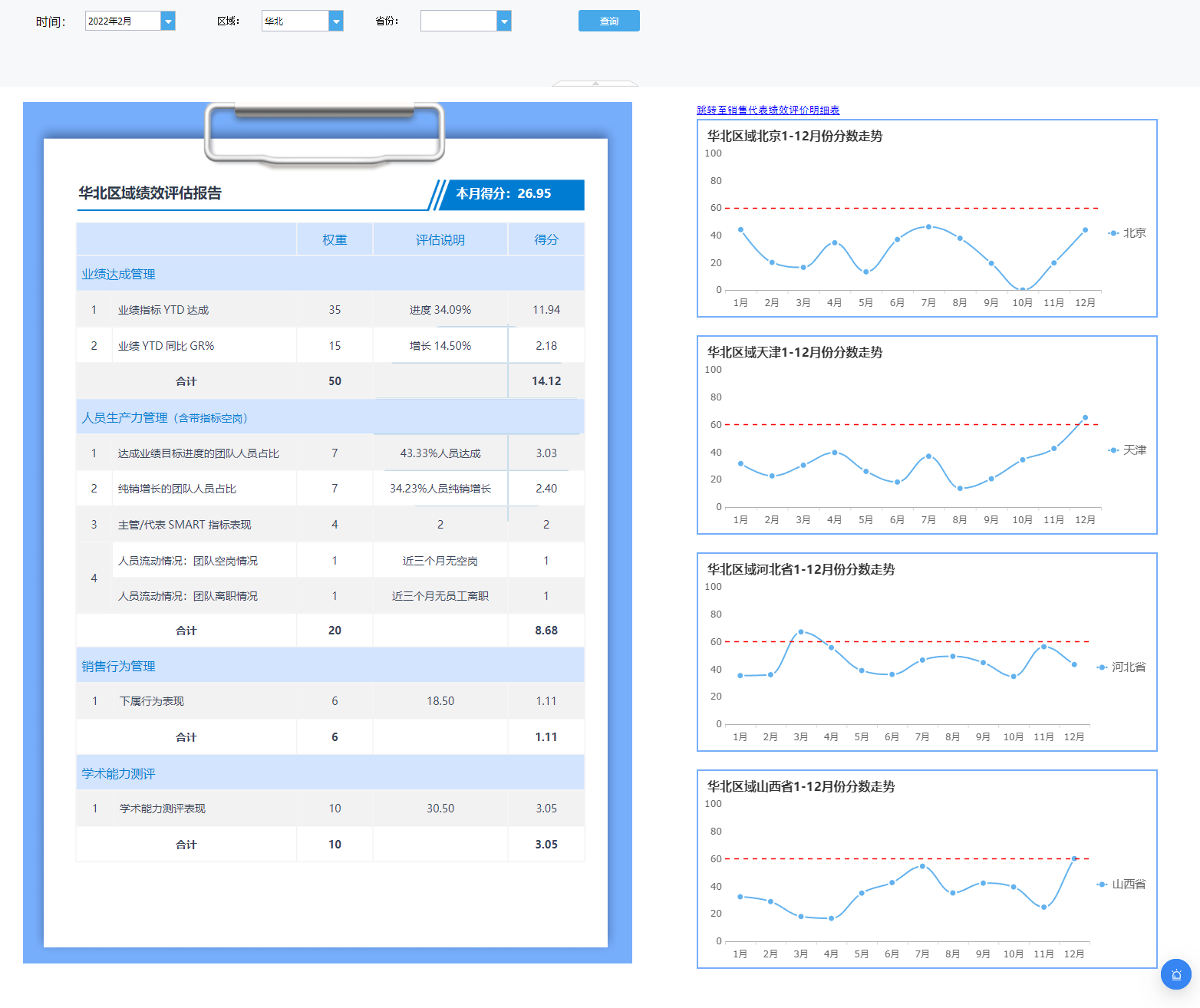The image size is (1200, 1008).
Task: Expand the 区域 dropdown arrow
Action: [x=336, y=21]
